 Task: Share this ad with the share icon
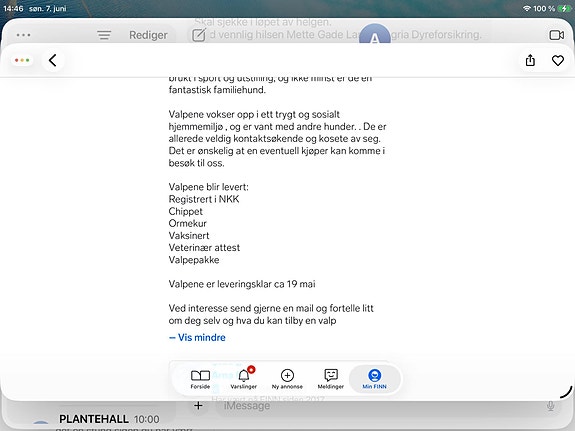point(530,61)
